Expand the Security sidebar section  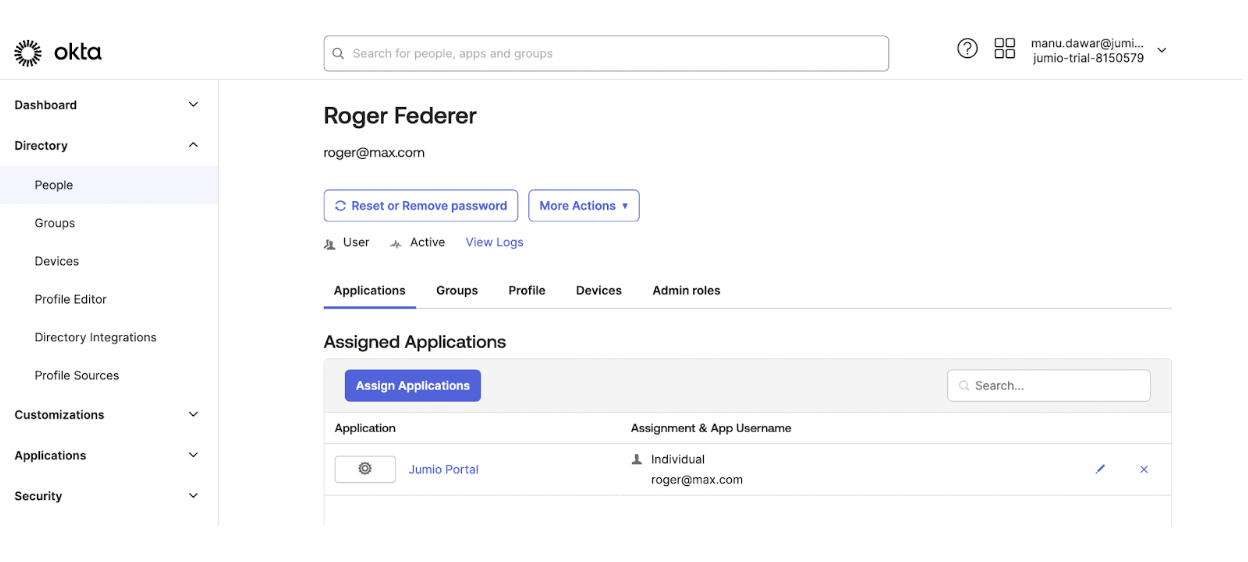[193, 496]
